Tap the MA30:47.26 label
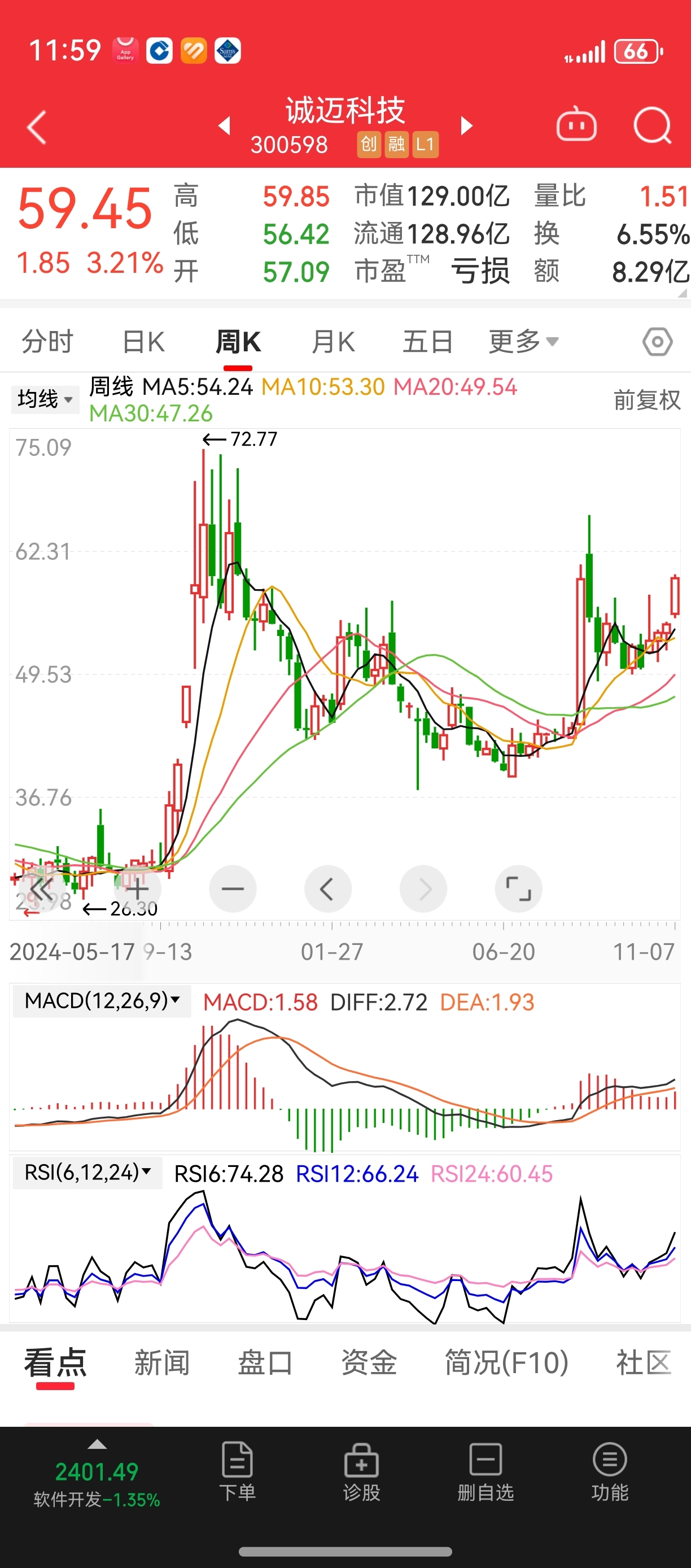 [x=151, y=414]
